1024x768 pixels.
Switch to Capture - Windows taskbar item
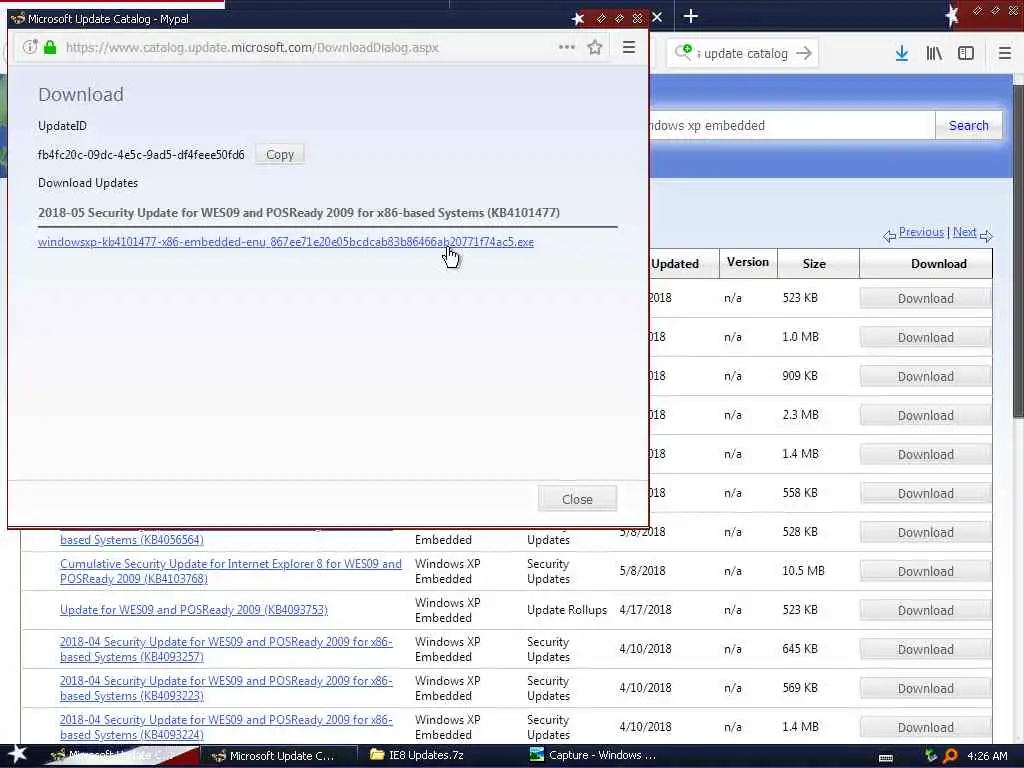[x=592, y=756]
